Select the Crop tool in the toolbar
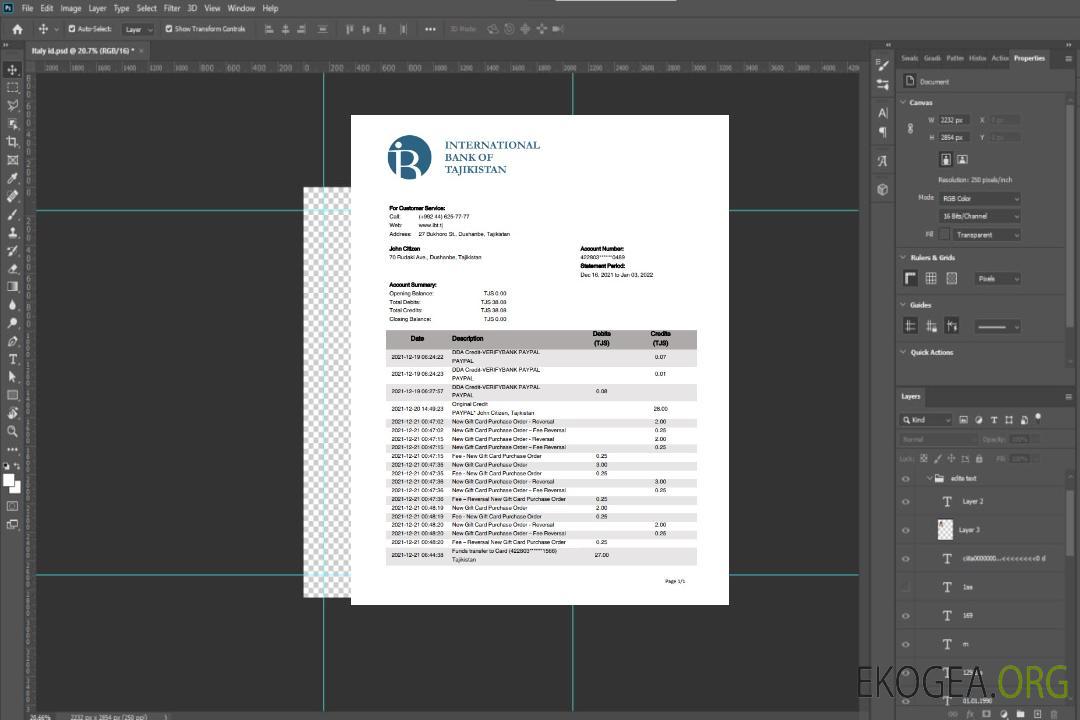The height and width of the screenshot is (720, 1080). (x=13, y=142)
